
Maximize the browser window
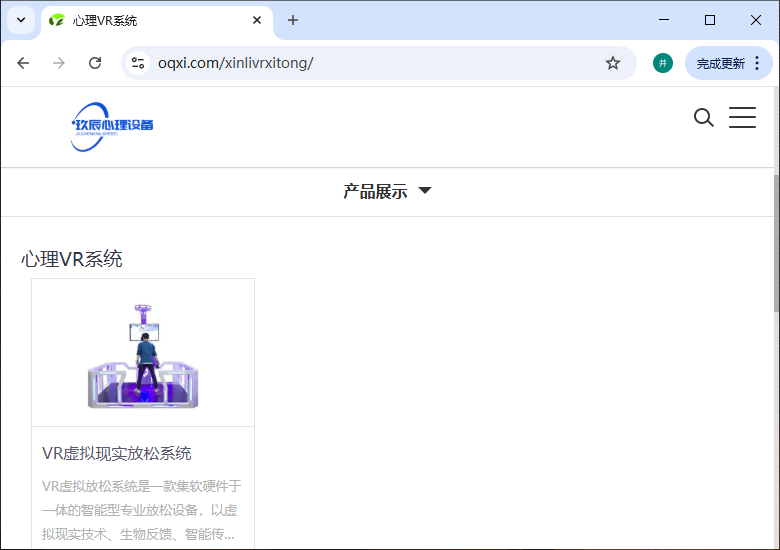[x=710, y=20]
